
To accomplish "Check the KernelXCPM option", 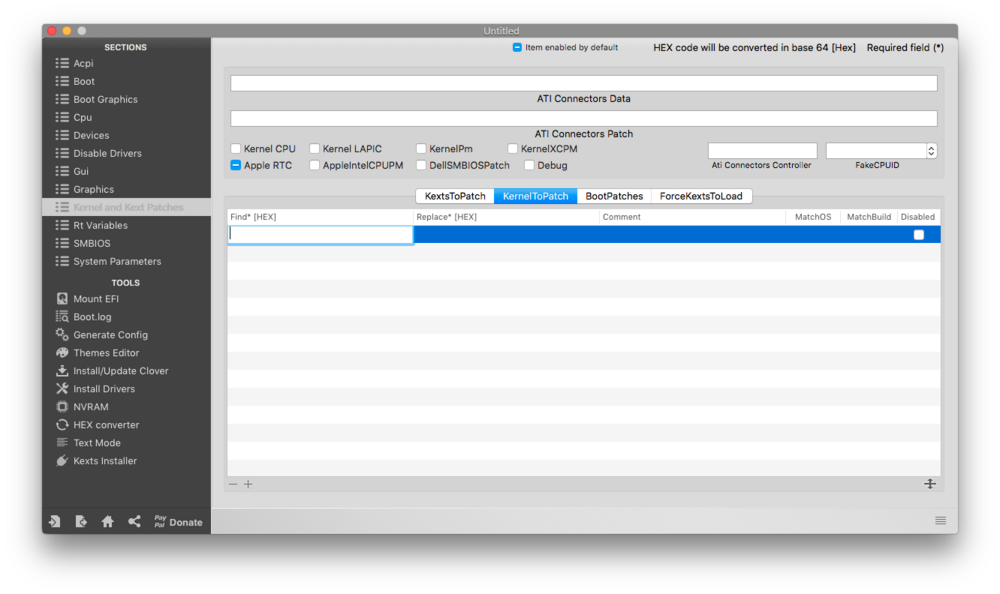I will click(513, 149).
